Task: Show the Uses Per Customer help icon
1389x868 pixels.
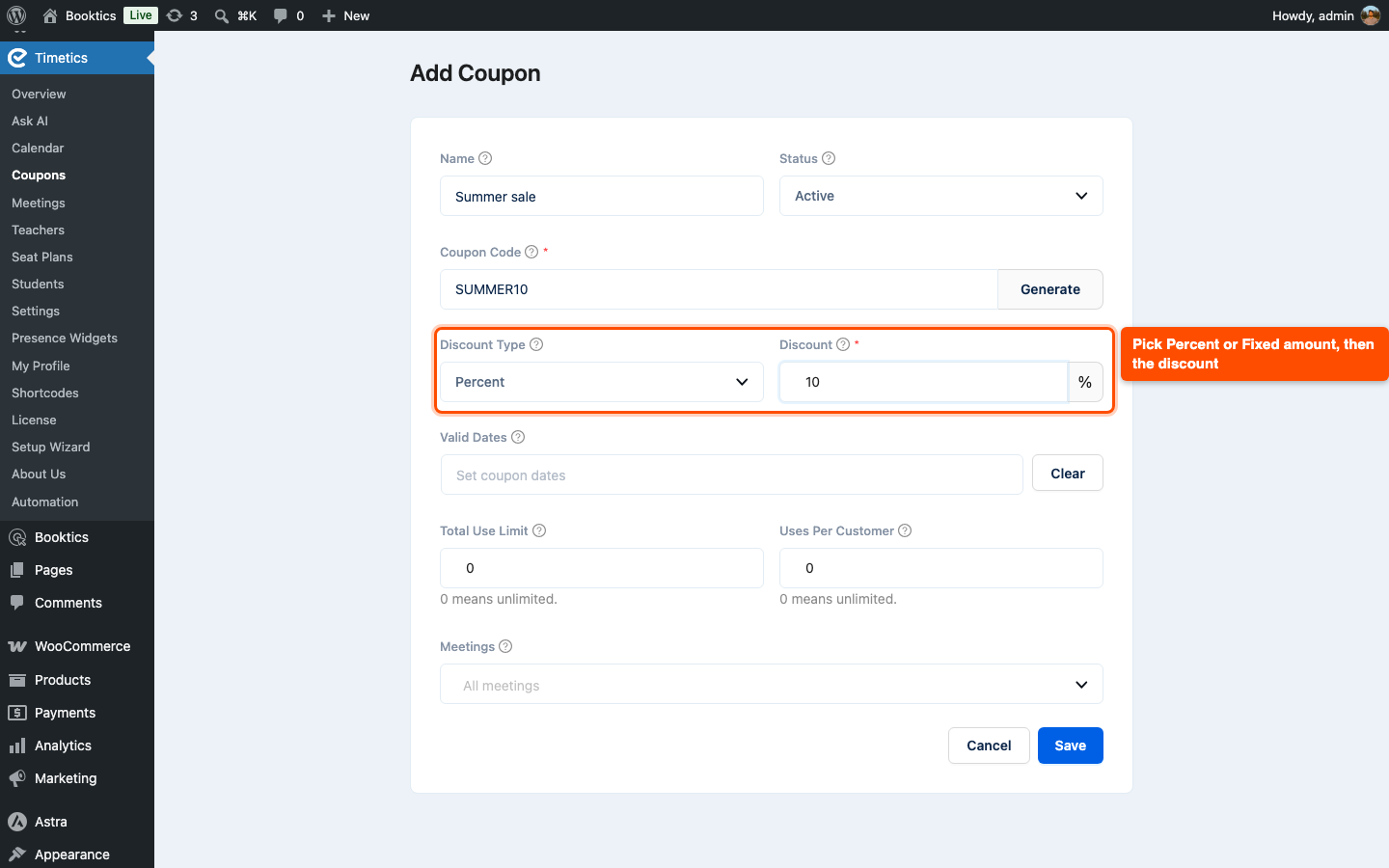Action: coord(905,530)
